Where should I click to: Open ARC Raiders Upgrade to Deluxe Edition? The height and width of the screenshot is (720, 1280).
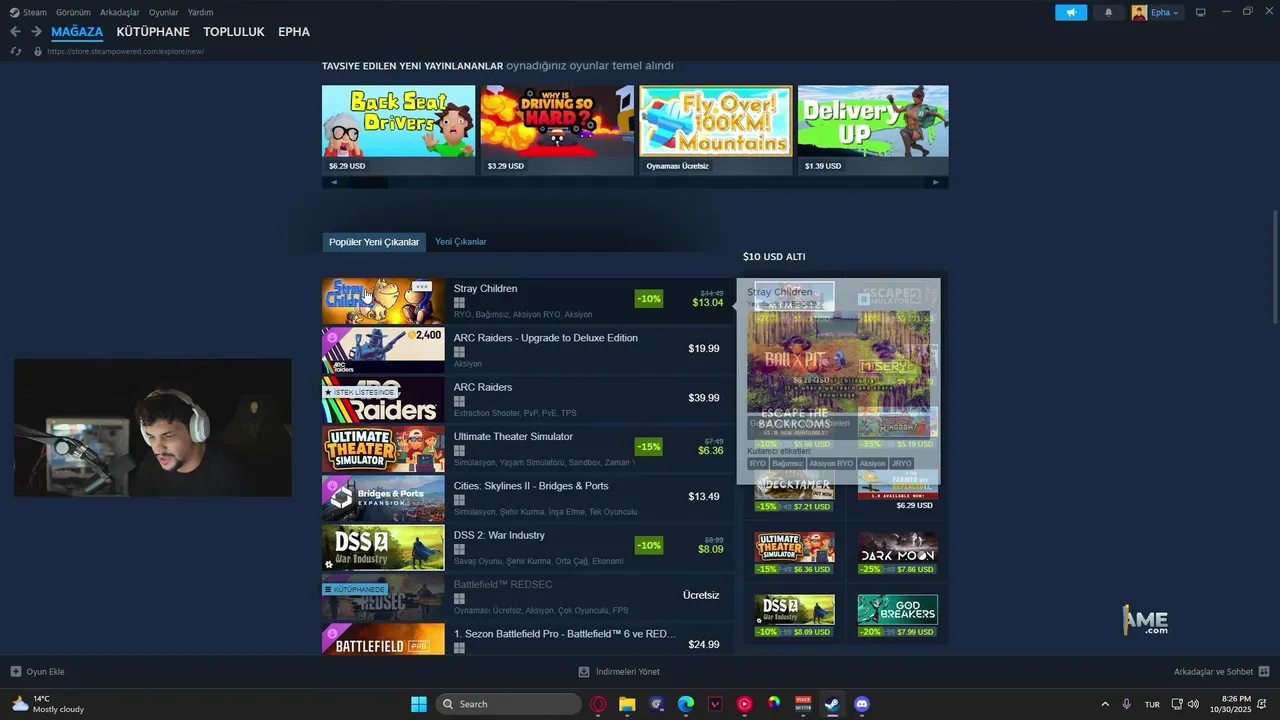pyautogui.click(x=527, y=350)
